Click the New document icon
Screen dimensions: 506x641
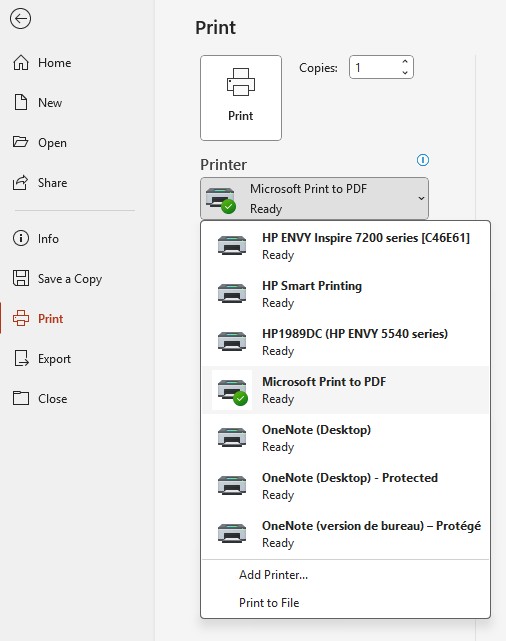coord(21,102)
